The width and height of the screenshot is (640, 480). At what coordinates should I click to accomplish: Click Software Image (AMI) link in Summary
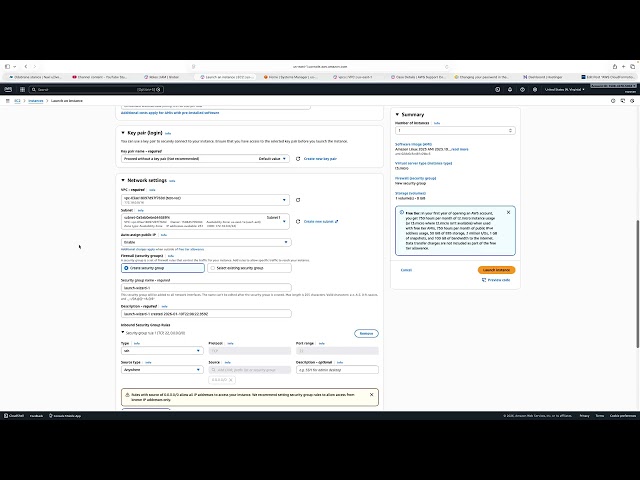coord(413,144)
